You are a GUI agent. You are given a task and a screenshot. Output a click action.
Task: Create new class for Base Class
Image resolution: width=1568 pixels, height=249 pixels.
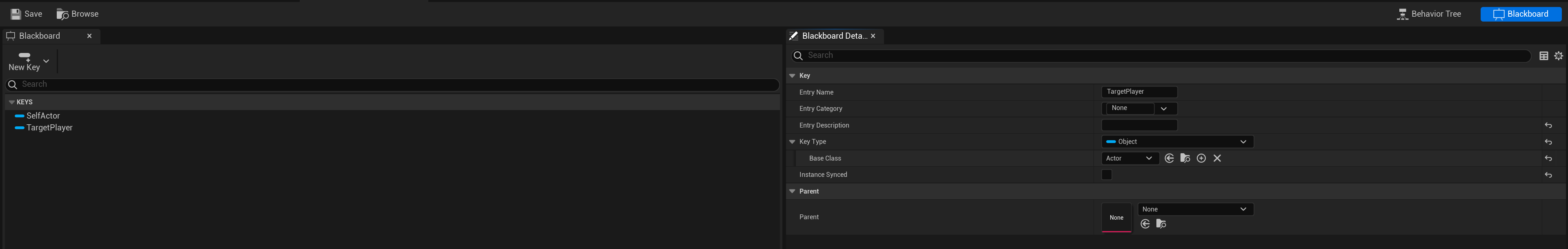click(1201, 159)
